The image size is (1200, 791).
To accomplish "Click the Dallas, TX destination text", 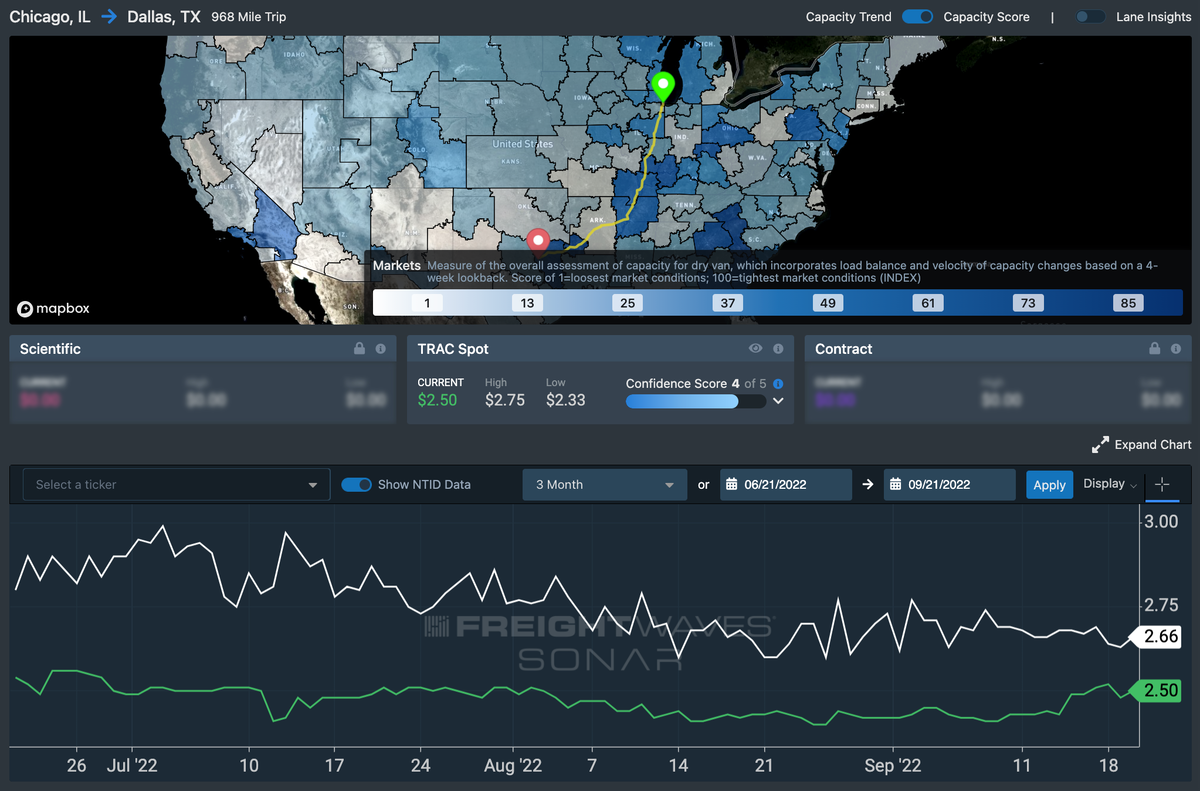I will click(x=164, y=17).
